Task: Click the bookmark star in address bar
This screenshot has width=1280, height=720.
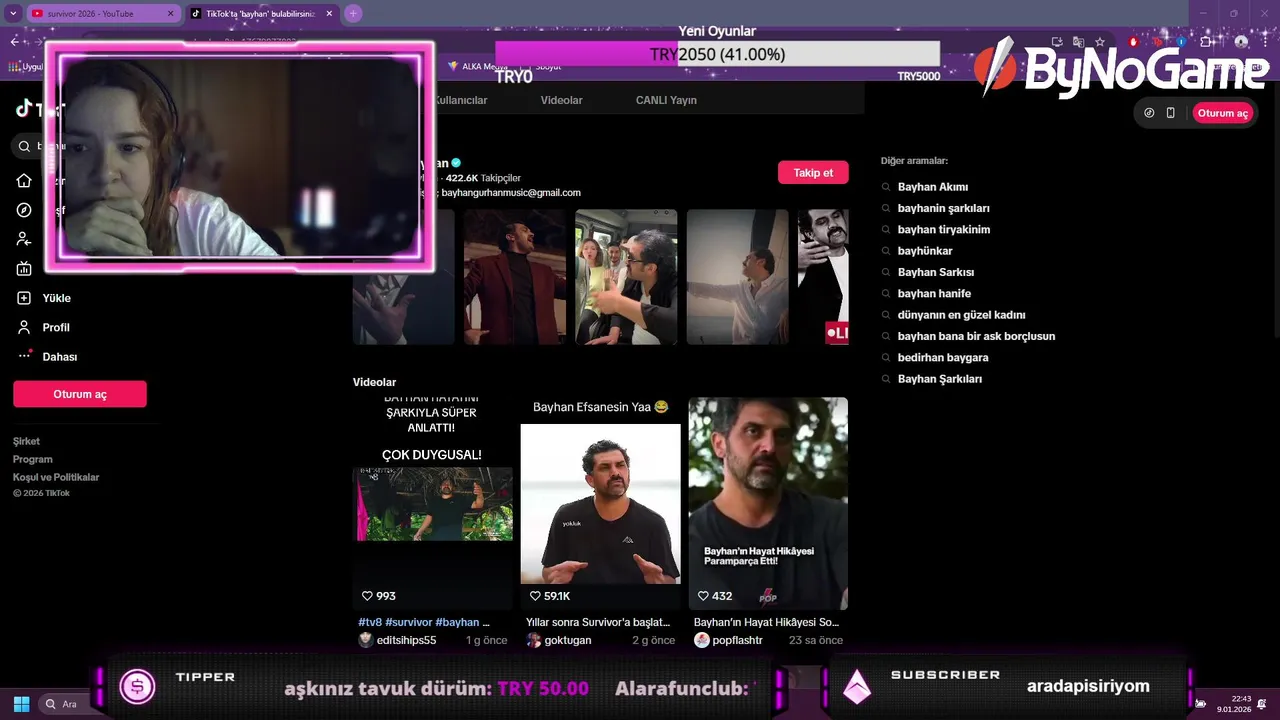Action: click(x=1100, y=42)
